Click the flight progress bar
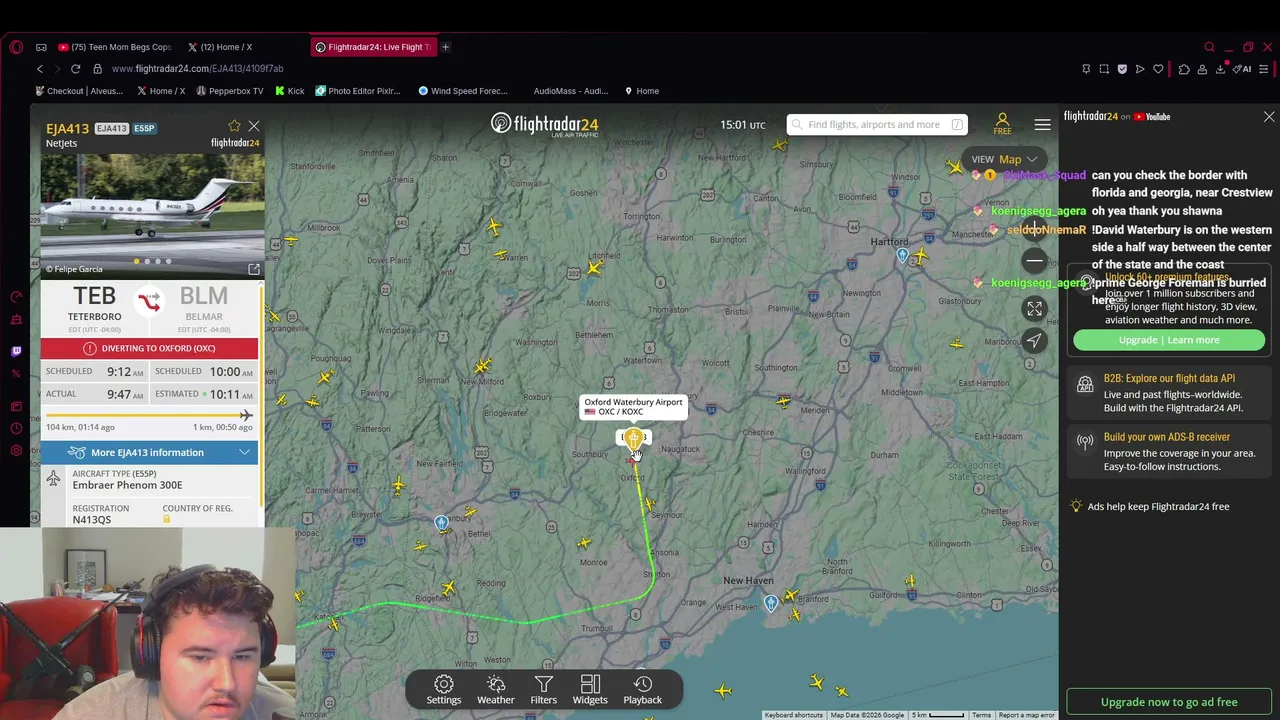Viewport: 1280px width, 720px height. tap(149, 415)
